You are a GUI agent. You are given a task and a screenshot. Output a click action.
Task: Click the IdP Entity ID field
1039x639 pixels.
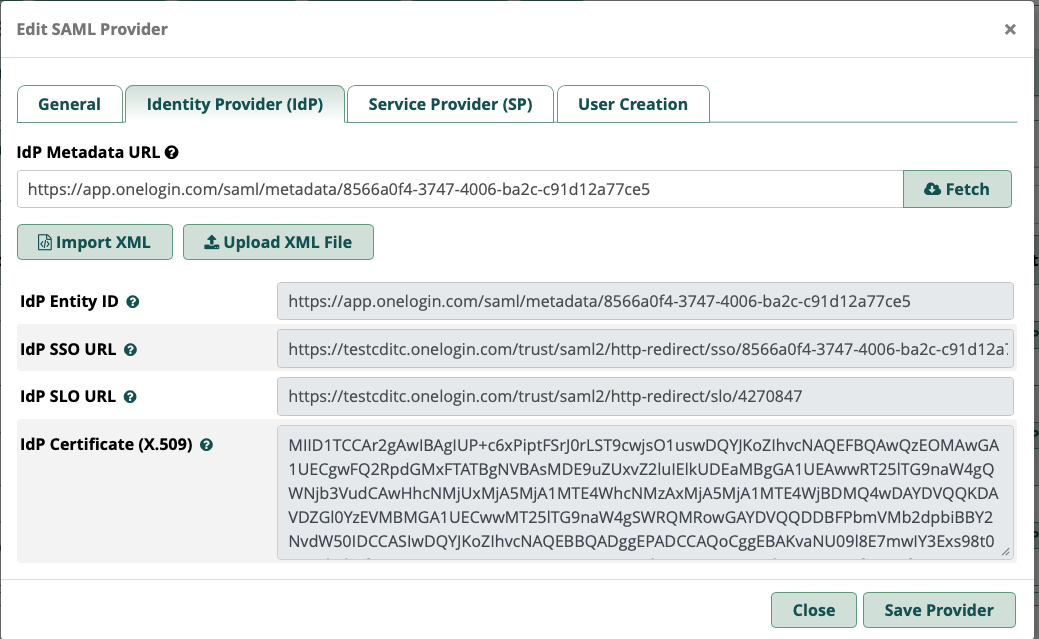pyautogui.click(x=645, y=301)
